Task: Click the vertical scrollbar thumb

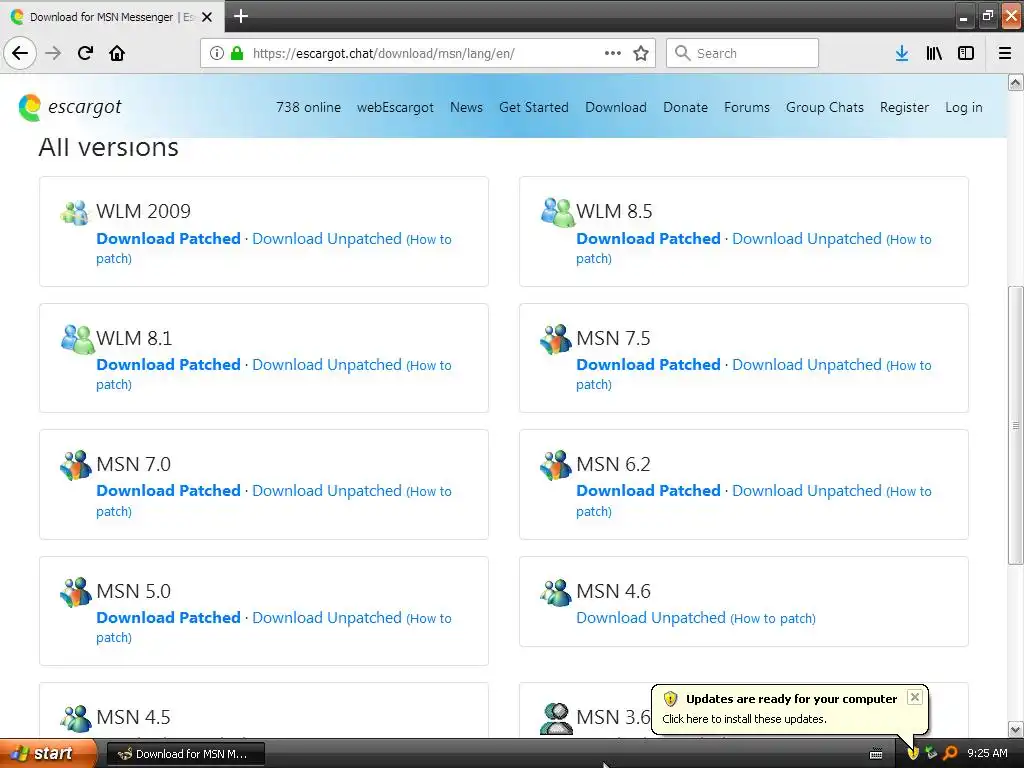Action: (1015, 425)
